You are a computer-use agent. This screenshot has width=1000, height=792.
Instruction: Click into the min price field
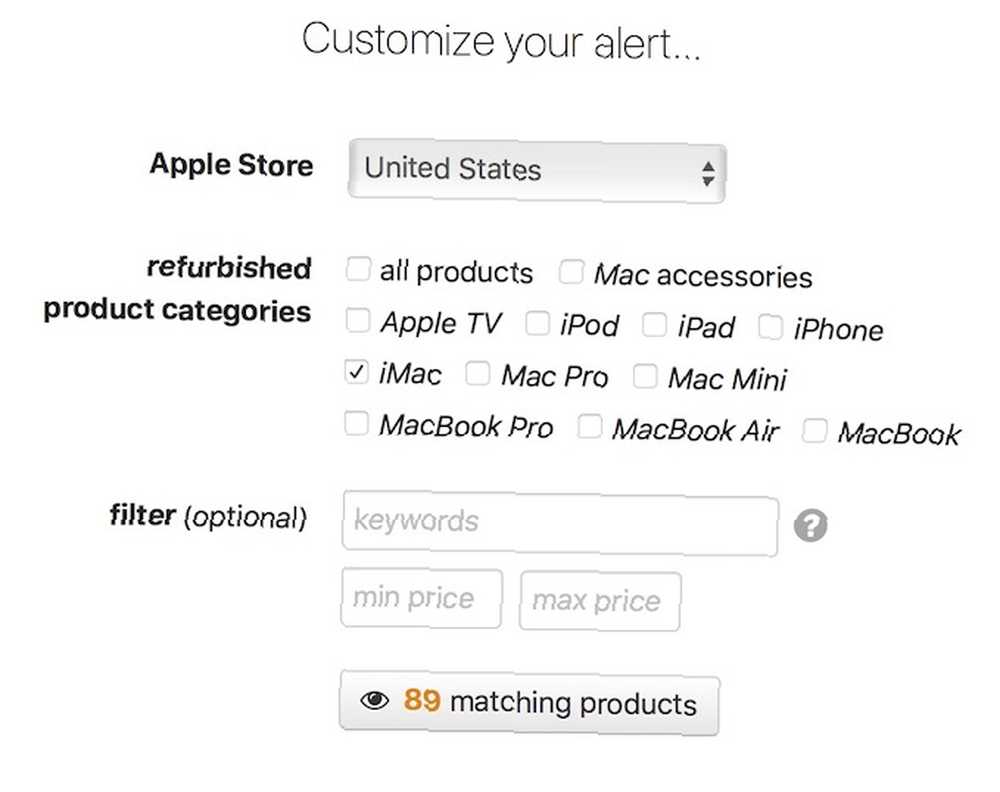pyautogui.click(x=422, y=598)
